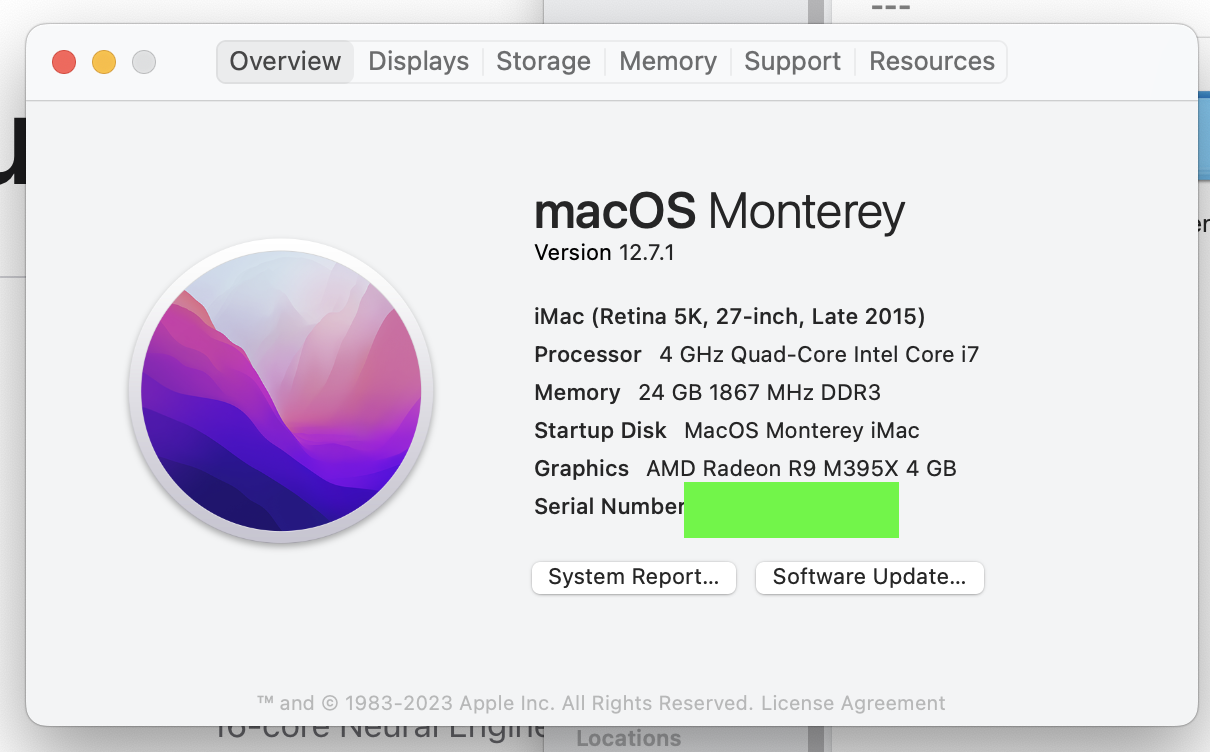Switch to the Displays tab
The width and height of the screenshot is (1210, 752).
tap(418, 62)
